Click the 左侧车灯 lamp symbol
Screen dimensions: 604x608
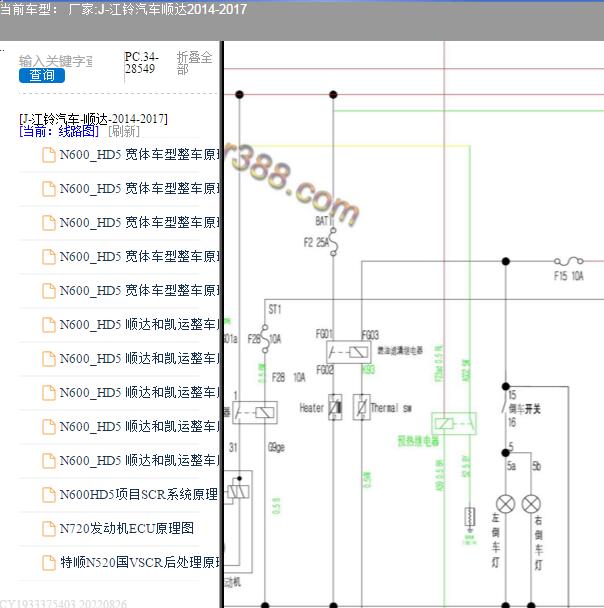506,504
